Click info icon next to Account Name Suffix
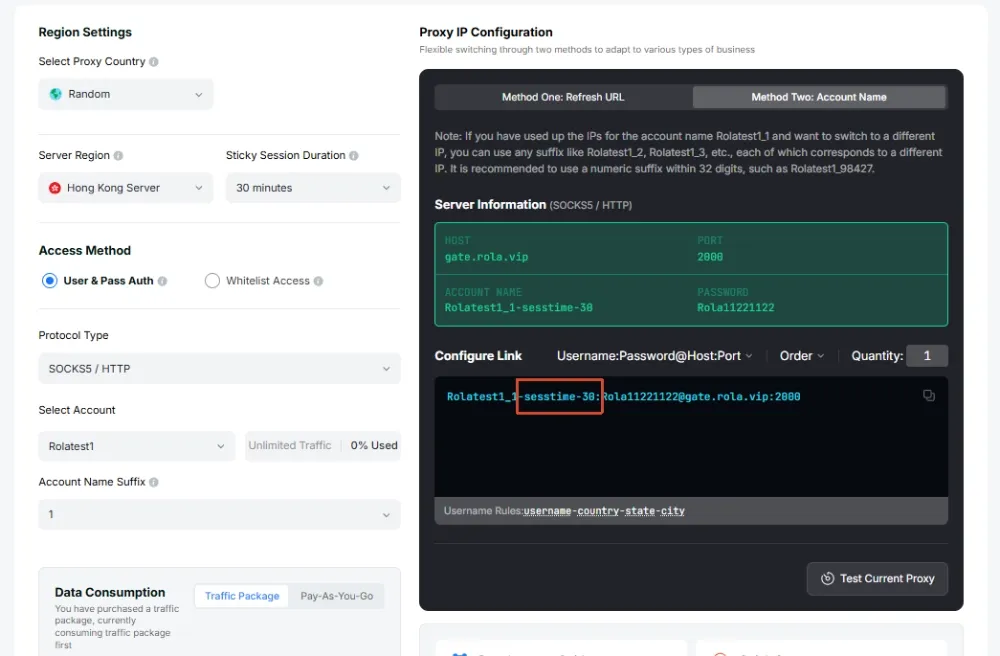Image resolution: width=1000 pixels, height=656 pixels. pos(154,483)
